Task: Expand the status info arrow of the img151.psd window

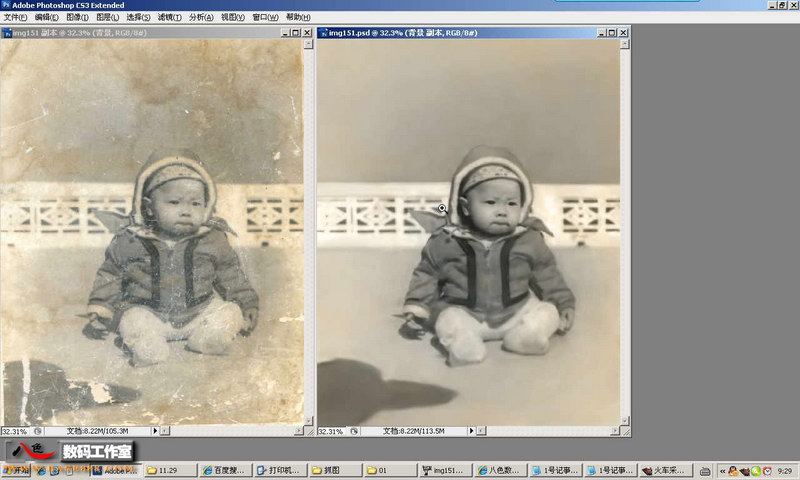Action: pos(471,431)
